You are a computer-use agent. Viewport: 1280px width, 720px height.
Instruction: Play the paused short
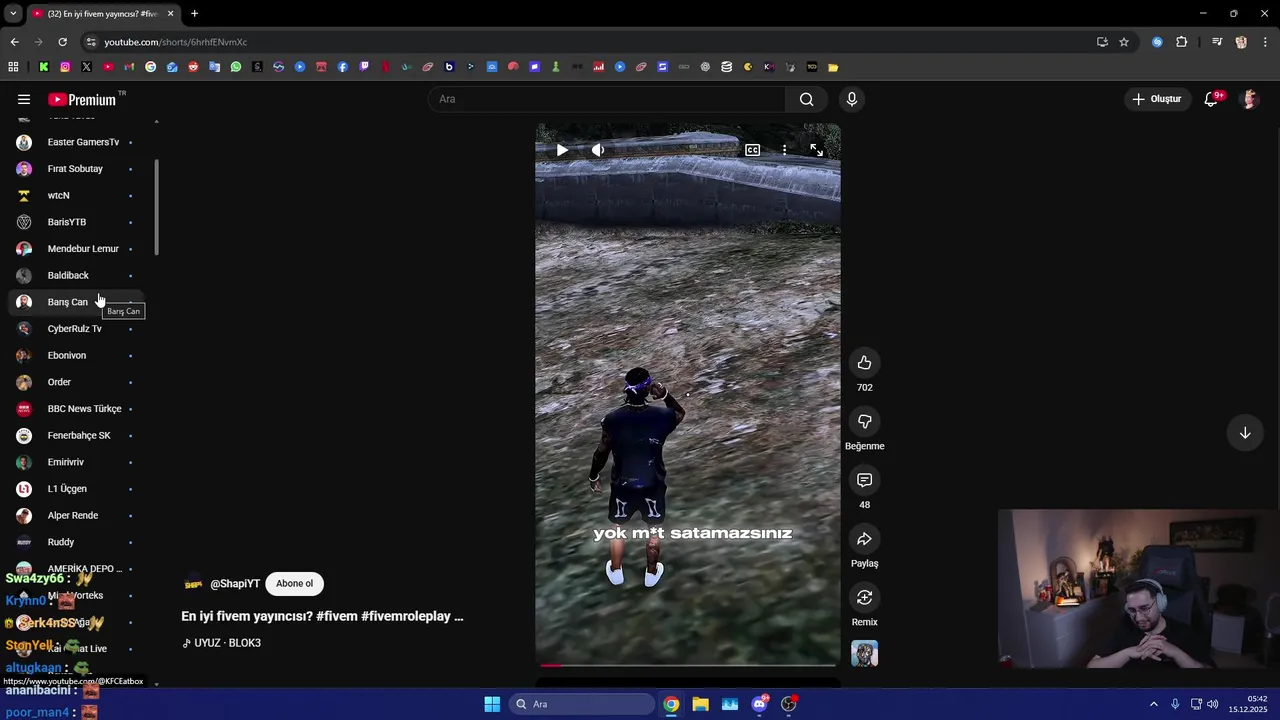point(562,150)
